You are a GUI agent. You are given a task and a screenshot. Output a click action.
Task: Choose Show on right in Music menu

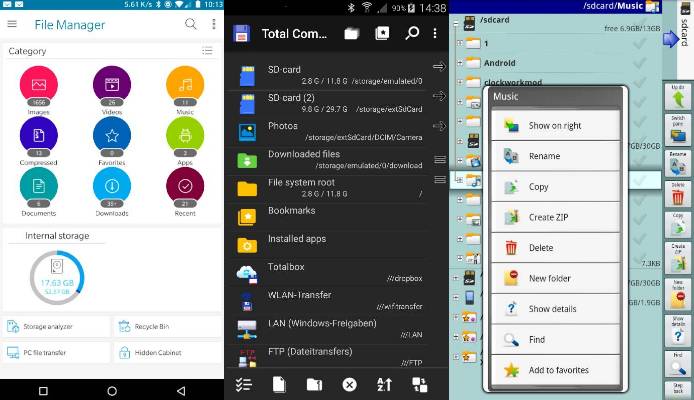click(x=556, y=126)
